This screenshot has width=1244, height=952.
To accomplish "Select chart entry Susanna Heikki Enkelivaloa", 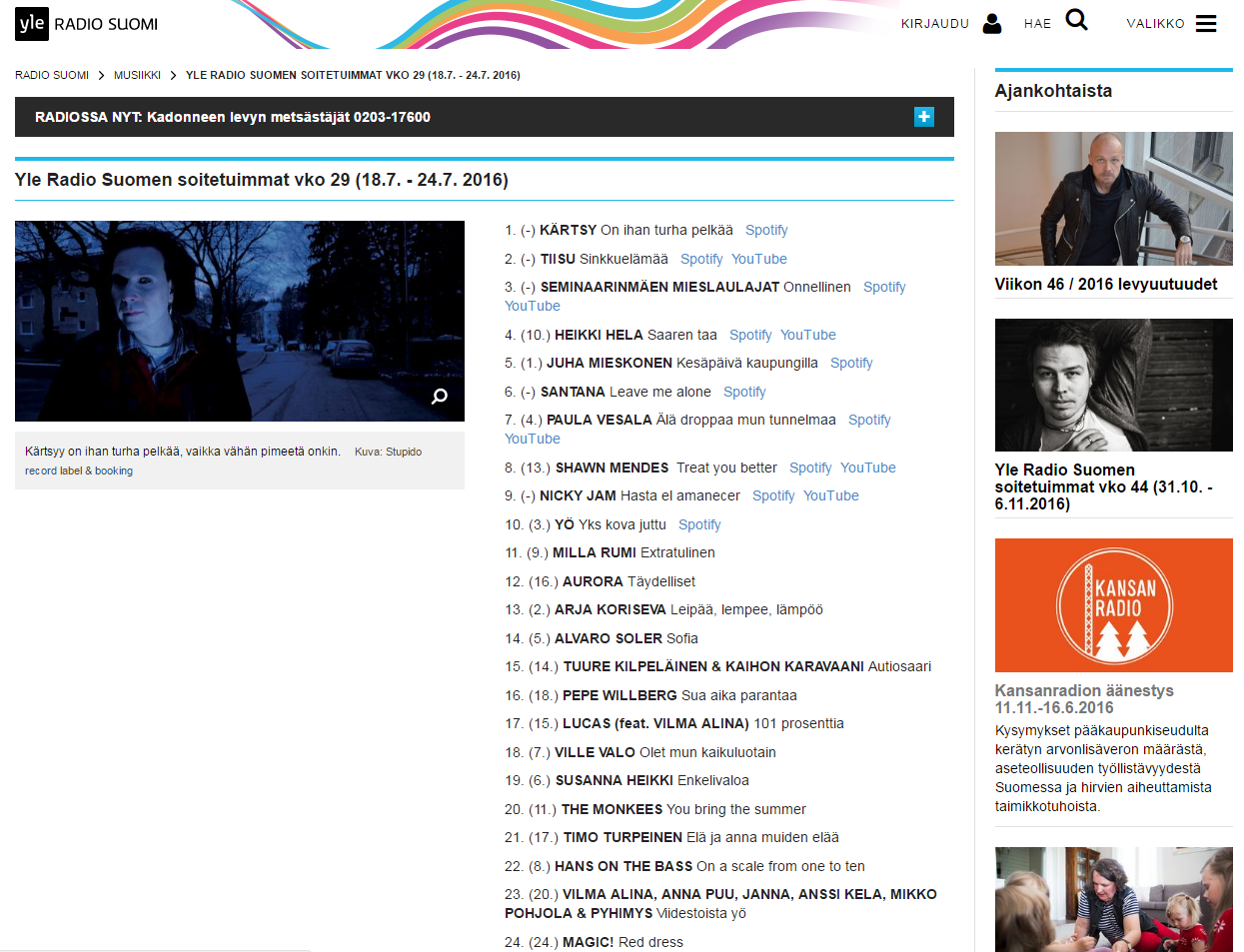I will click(627, 780).
